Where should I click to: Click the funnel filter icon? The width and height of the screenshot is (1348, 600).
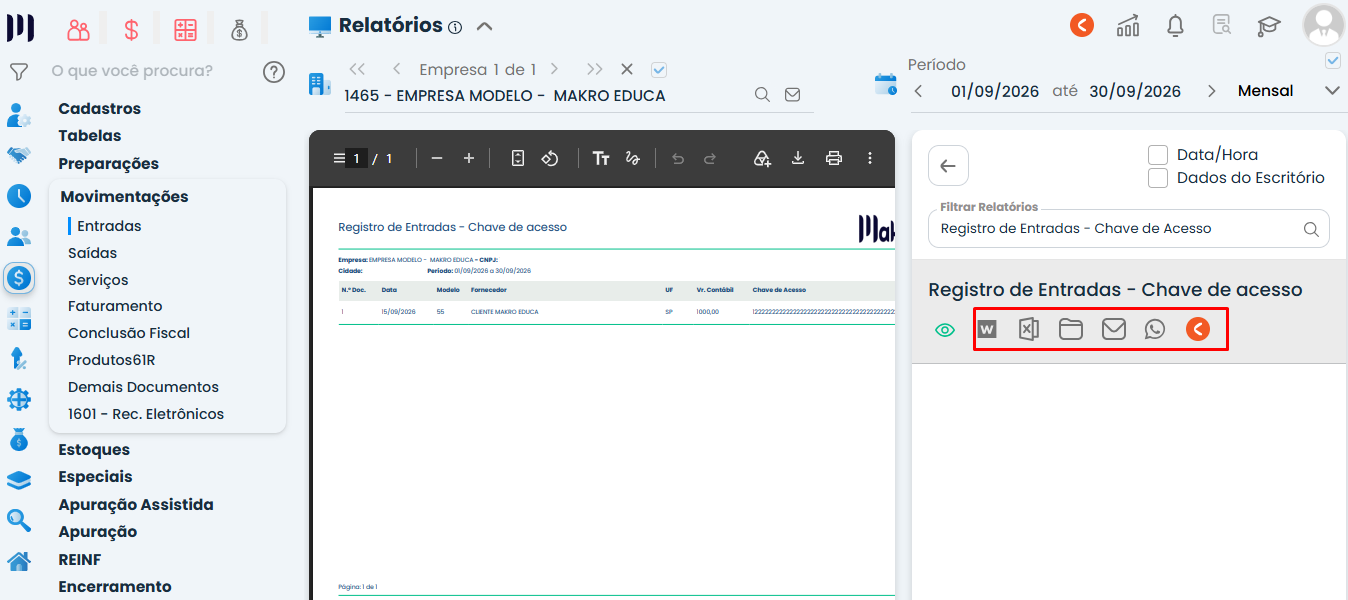pyautogui.click(x=18, y=72)
